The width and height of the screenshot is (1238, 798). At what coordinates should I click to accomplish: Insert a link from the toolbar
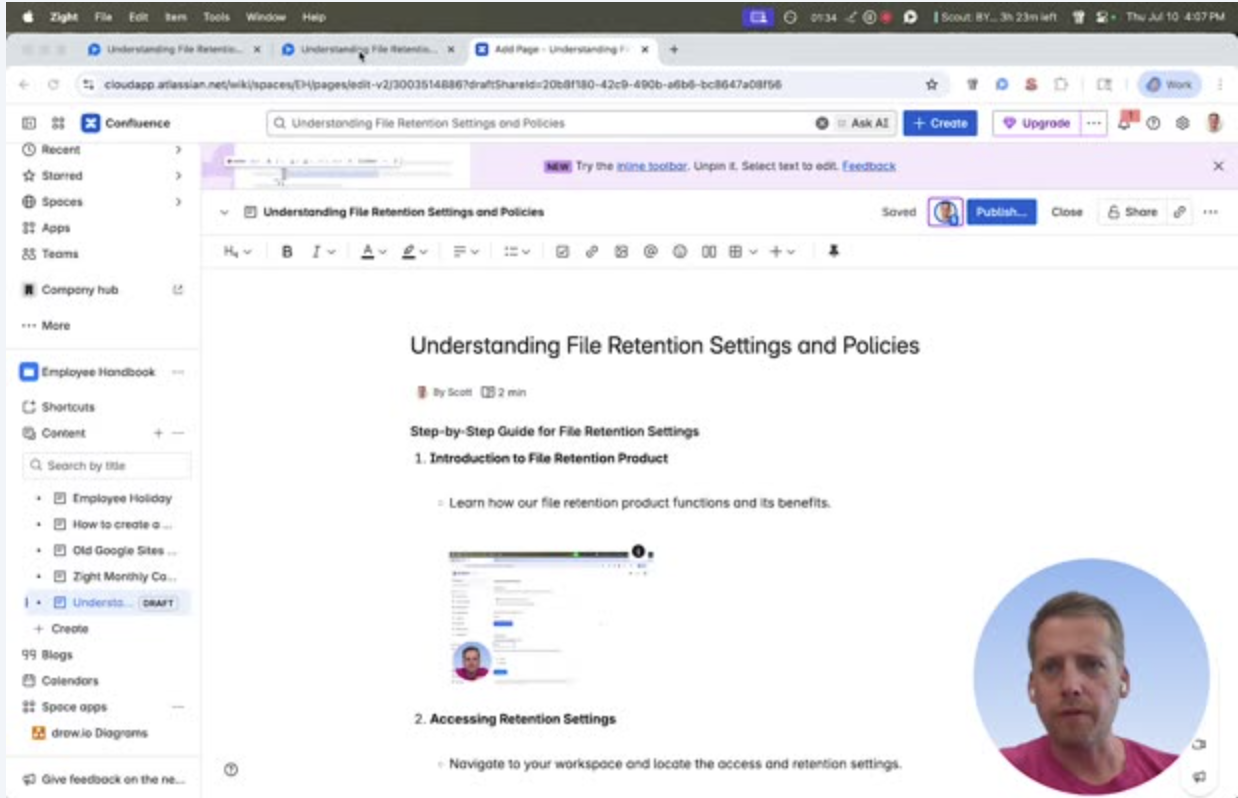pyautogui.click(x=591, y=252)
